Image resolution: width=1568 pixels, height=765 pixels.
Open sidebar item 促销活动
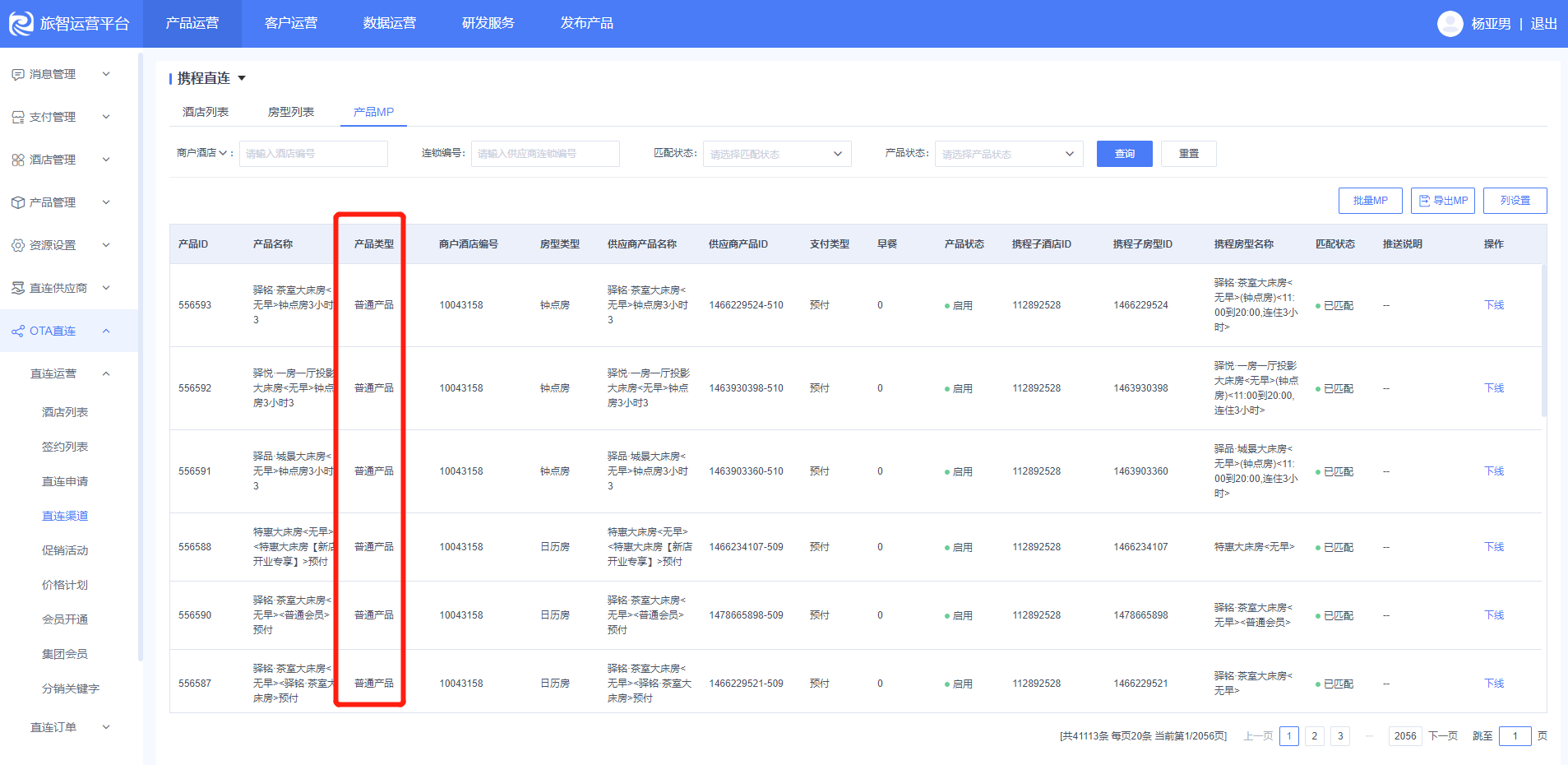pos(65,550)
